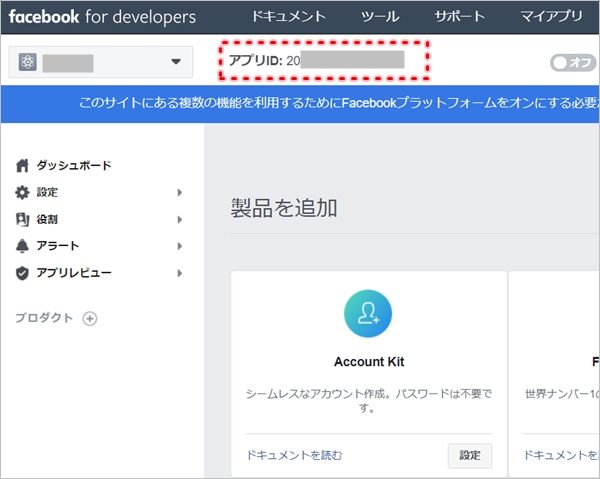Expand the アラート submenu arrow

tap(179, 246)
